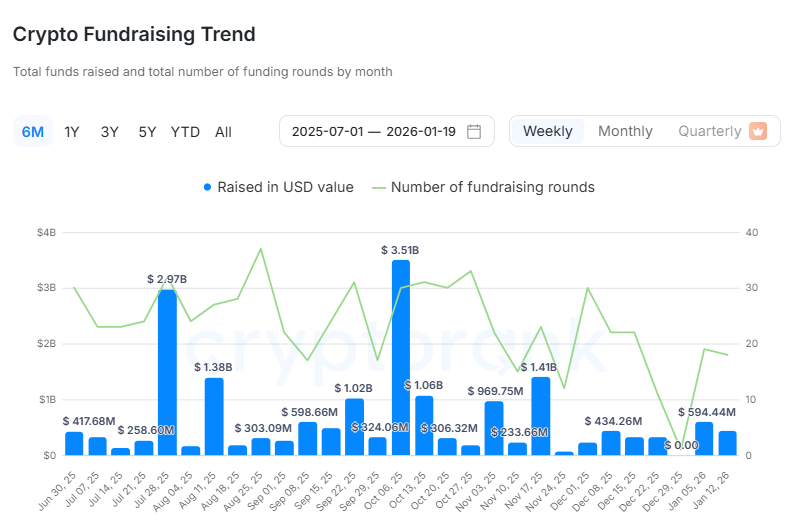Select the 1Y time range
This screenshot has height=528, width=786.
[x=72, y=132]
